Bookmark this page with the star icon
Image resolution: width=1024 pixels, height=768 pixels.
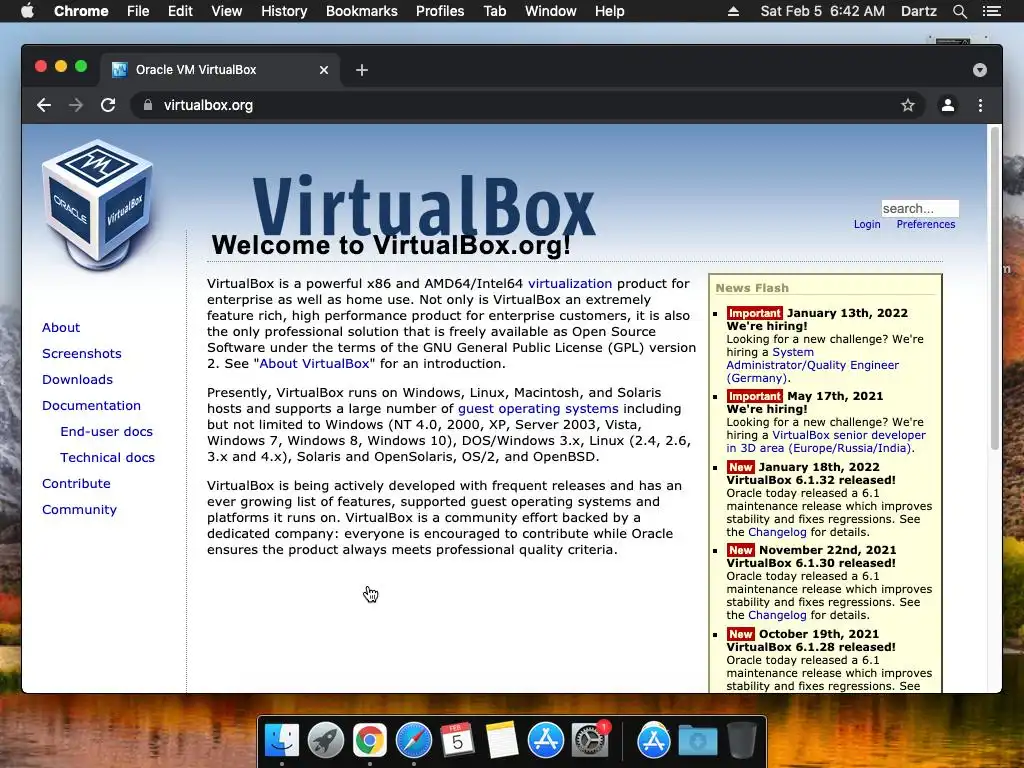908,105
